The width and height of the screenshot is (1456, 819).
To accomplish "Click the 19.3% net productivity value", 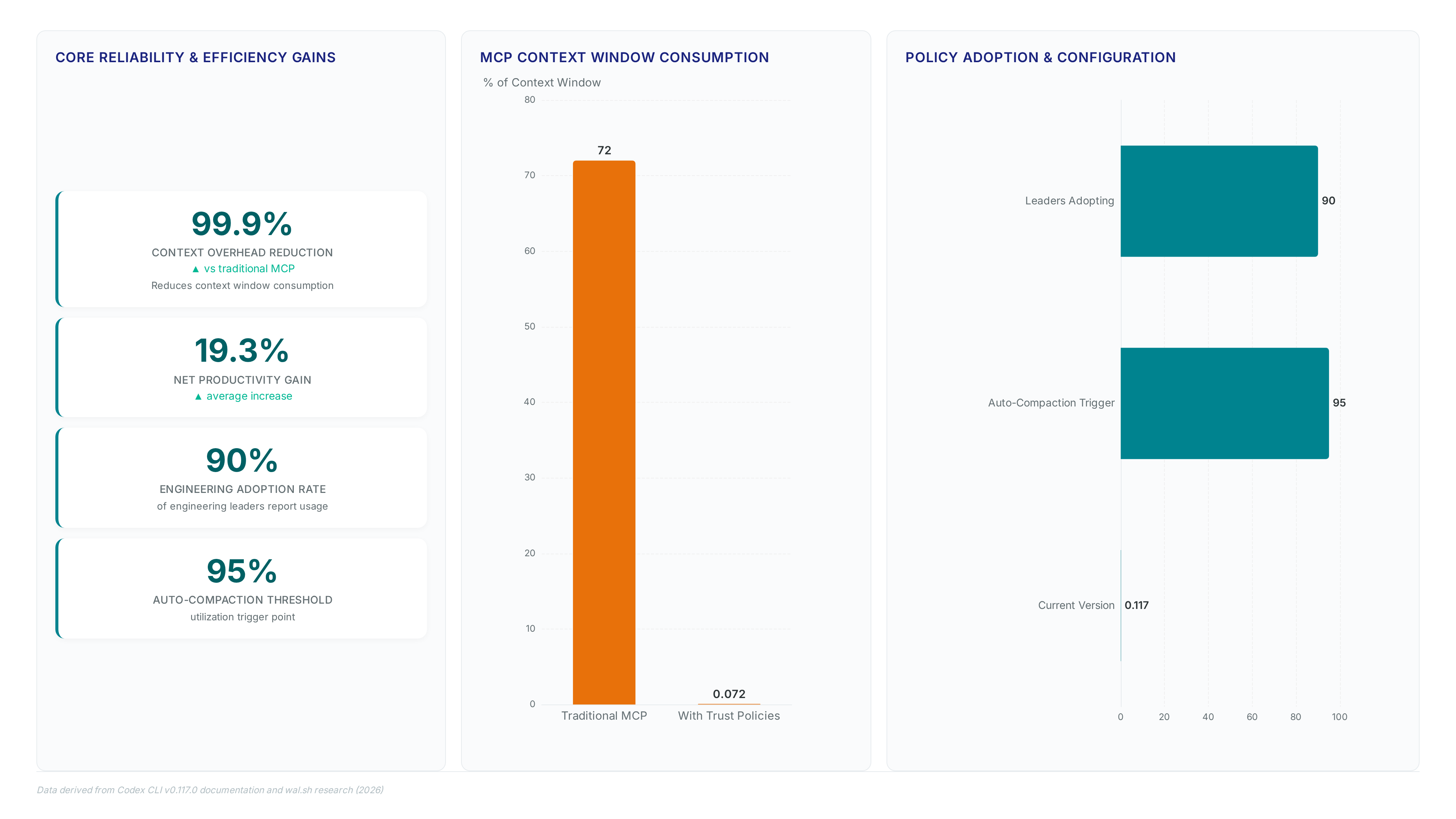I will tap(242, 350).
